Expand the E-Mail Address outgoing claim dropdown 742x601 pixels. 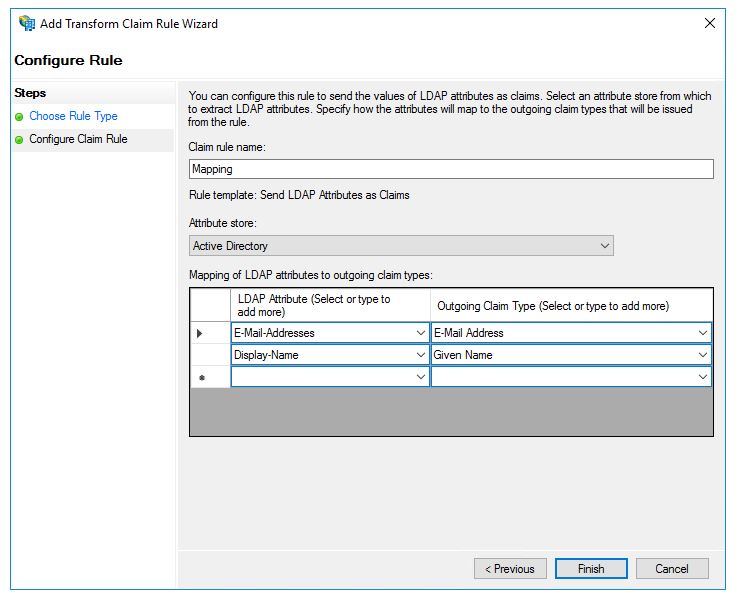point(703,333)
